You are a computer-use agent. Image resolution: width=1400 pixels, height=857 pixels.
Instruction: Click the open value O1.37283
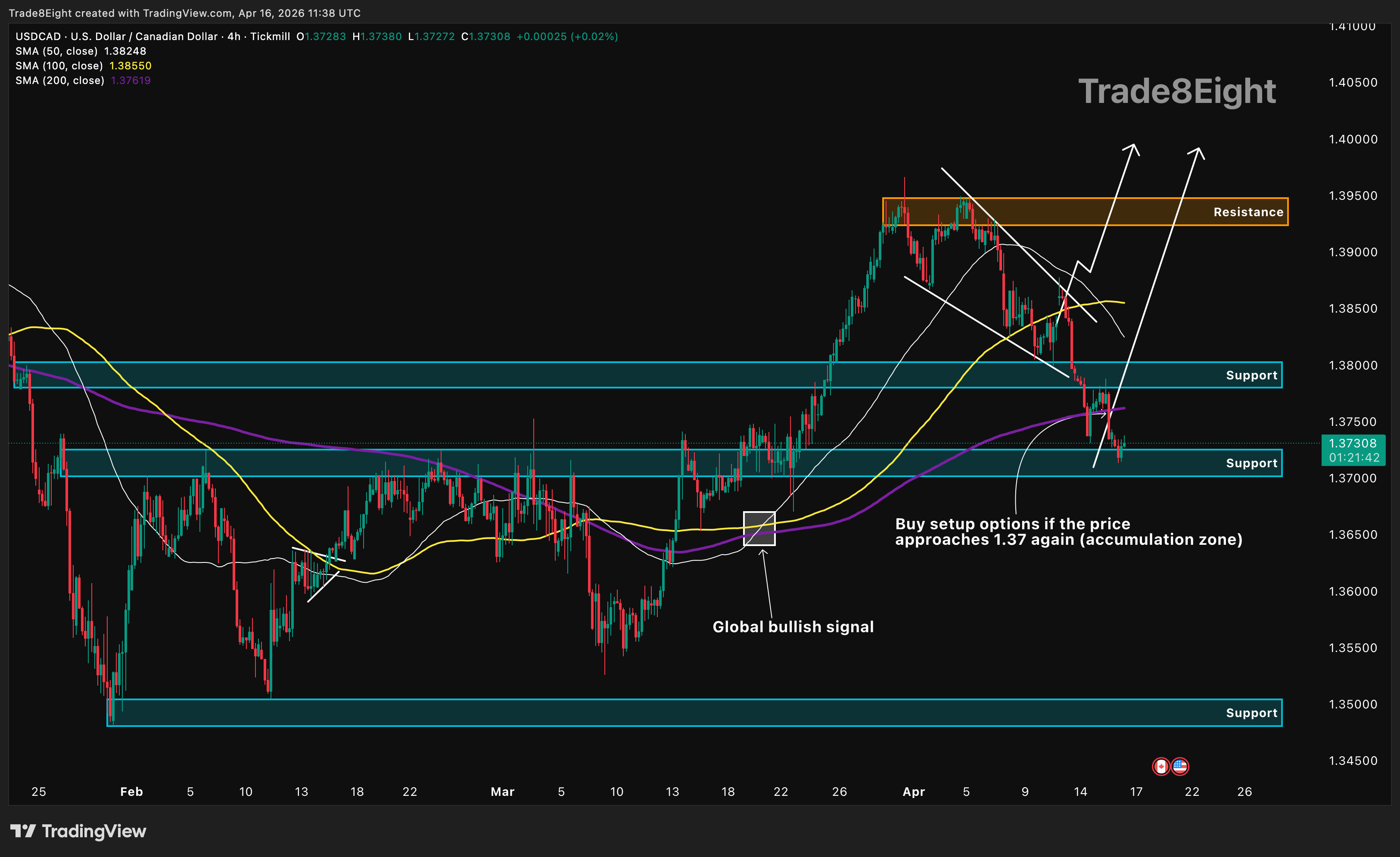click(x=321, y=36)
